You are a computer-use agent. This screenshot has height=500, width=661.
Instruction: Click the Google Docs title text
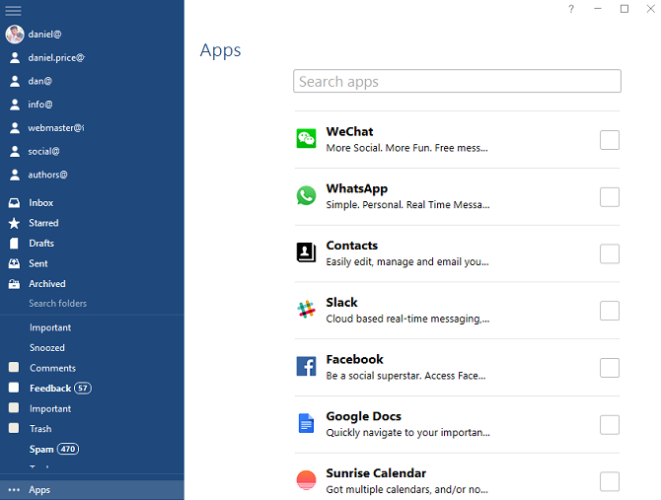[363, 417]
